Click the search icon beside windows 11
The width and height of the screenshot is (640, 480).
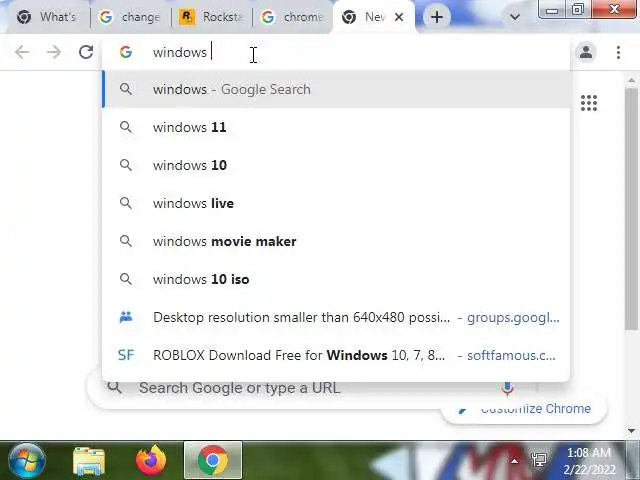[126, 127]
